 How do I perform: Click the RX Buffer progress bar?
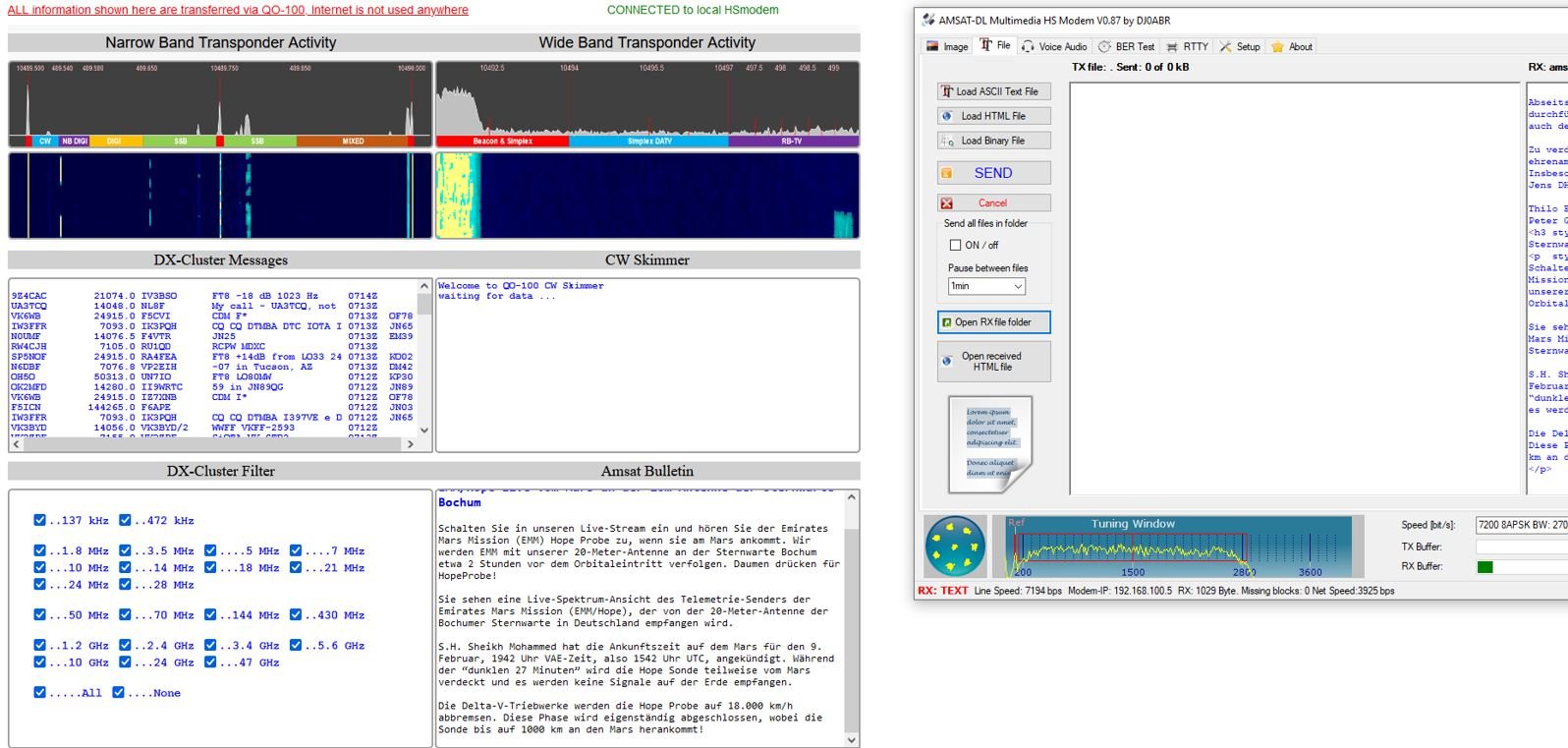coord(1522,566)
